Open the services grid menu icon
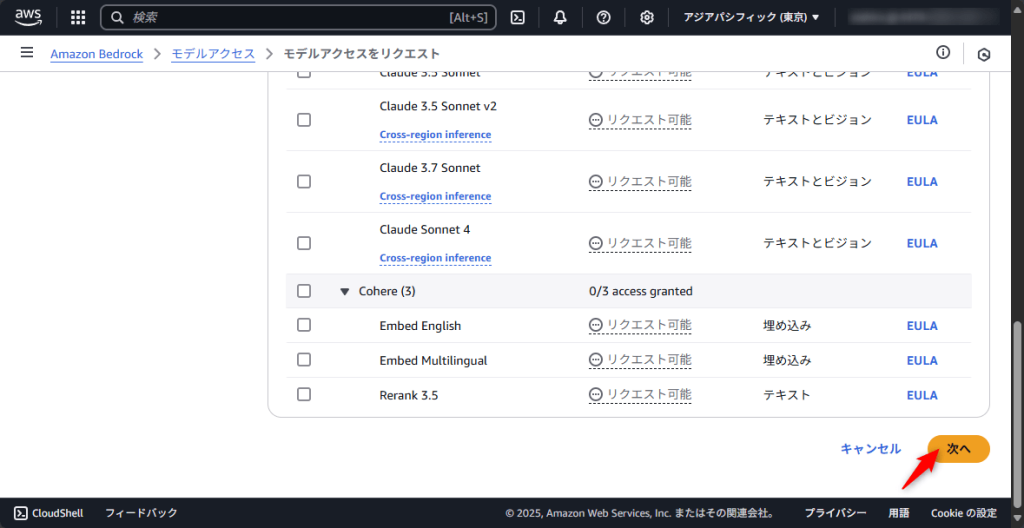This screenshot has height=528, width=1024. (78, 18)
